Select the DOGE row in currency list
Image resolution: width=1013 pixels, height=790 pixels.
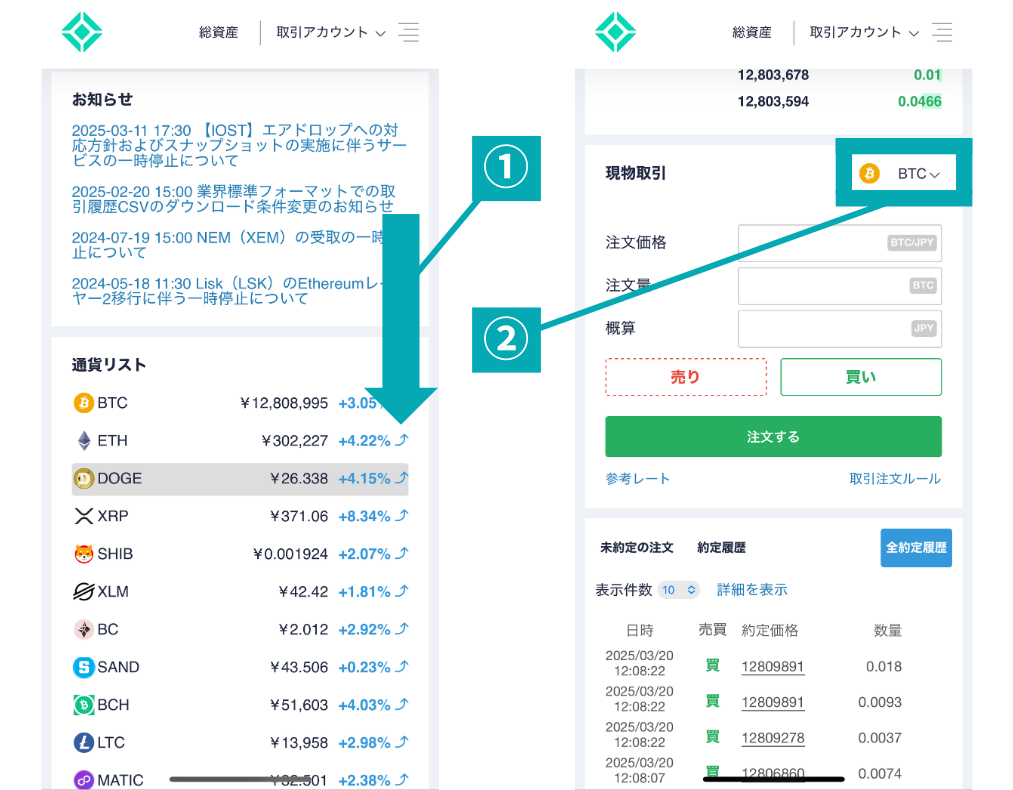click(x=240, y=479)
